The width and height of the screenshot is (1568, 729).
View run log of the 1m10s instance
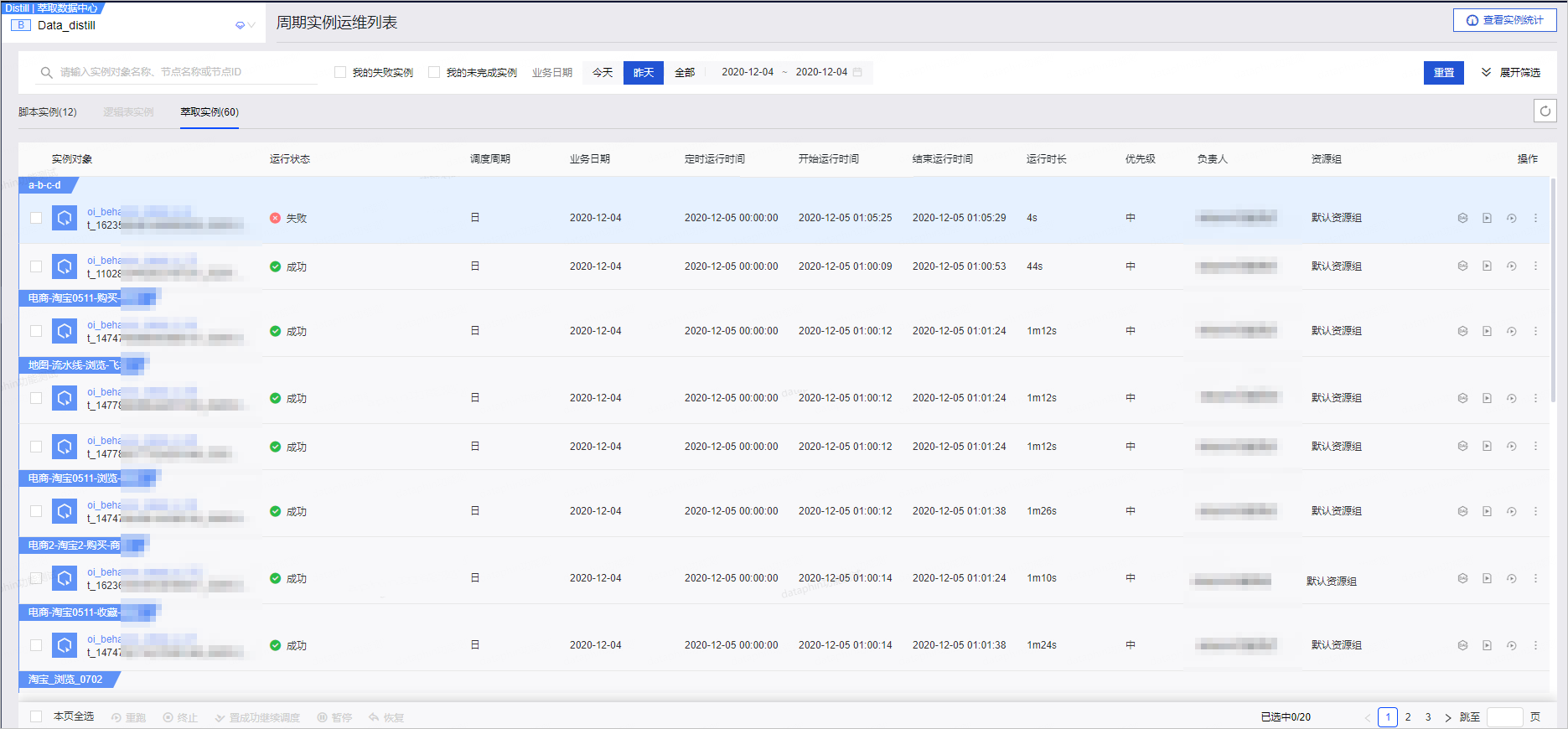1487,578
